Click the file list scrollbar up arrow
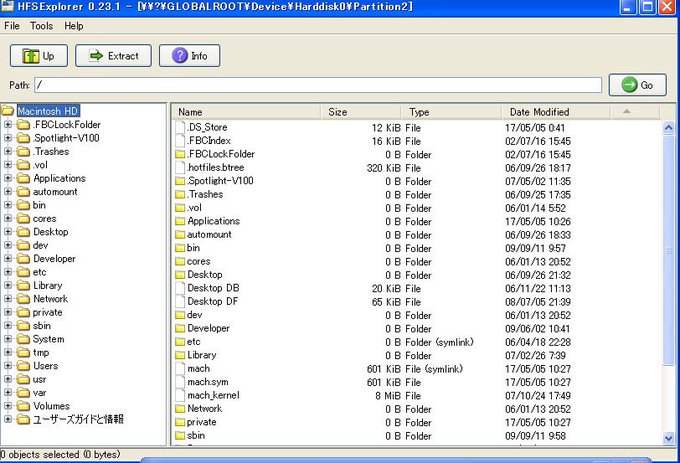680x463 pixels. 669,127
